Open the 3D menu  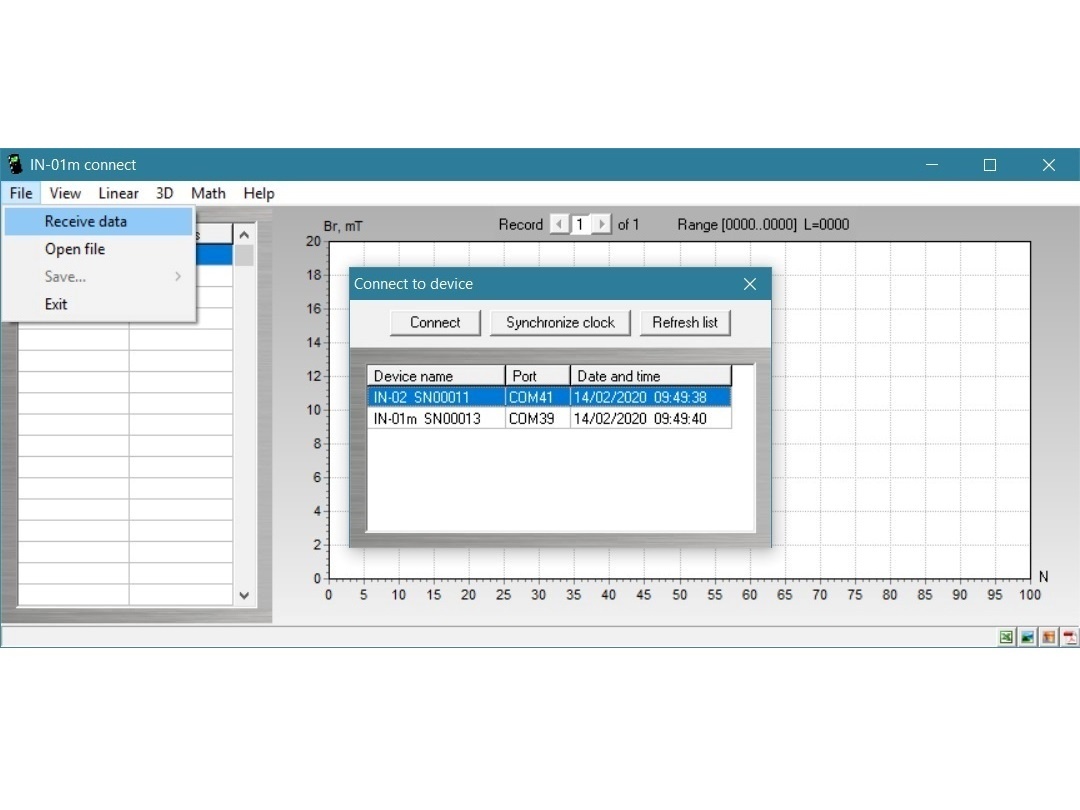pyautogui.click(x=164, y=193)
